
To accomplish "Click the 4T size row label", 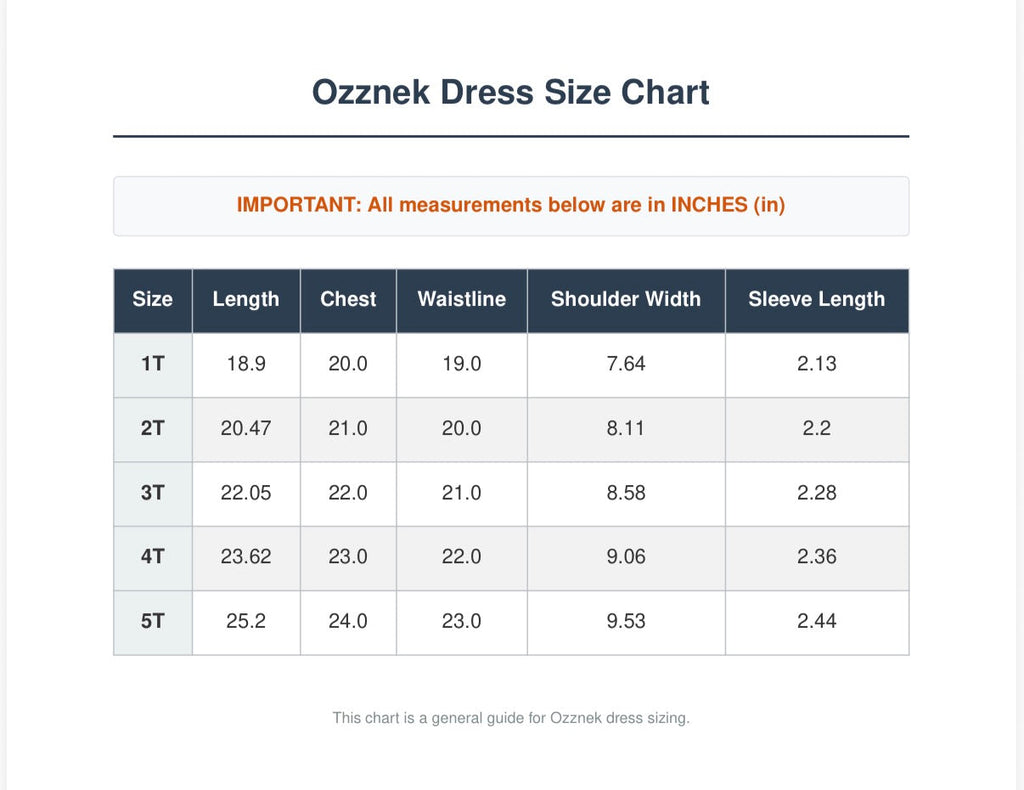I will pyautogui.click(x=153, y=558).
